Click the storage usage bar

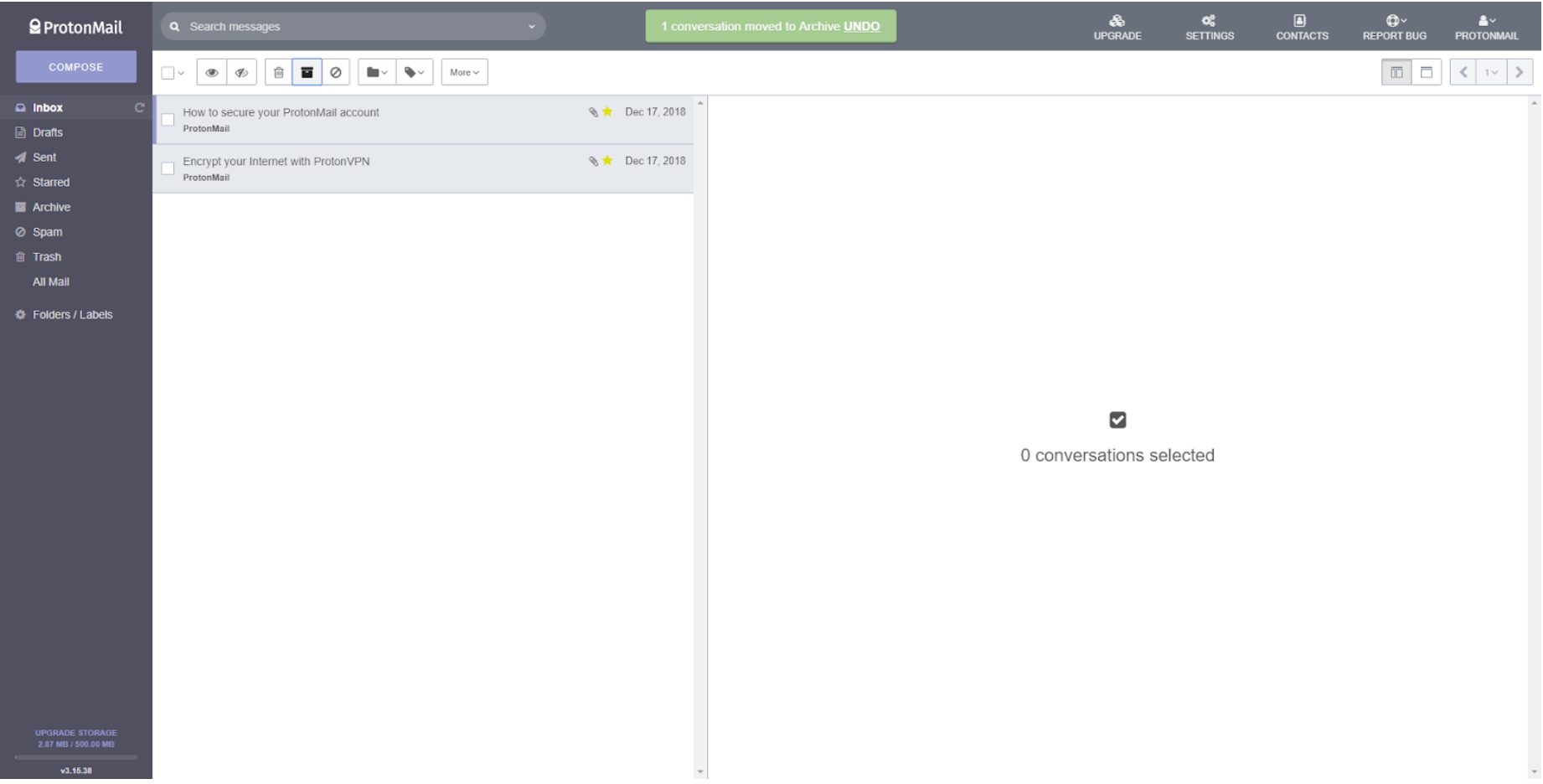[75, 757]
